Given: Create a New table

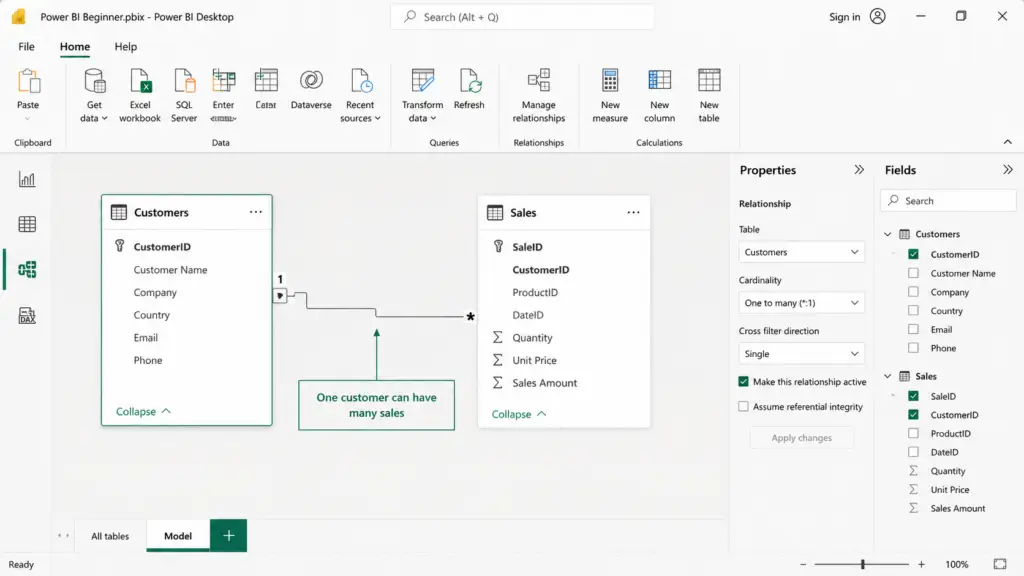Looking at the screenshot, I should (x=709, y=96).
